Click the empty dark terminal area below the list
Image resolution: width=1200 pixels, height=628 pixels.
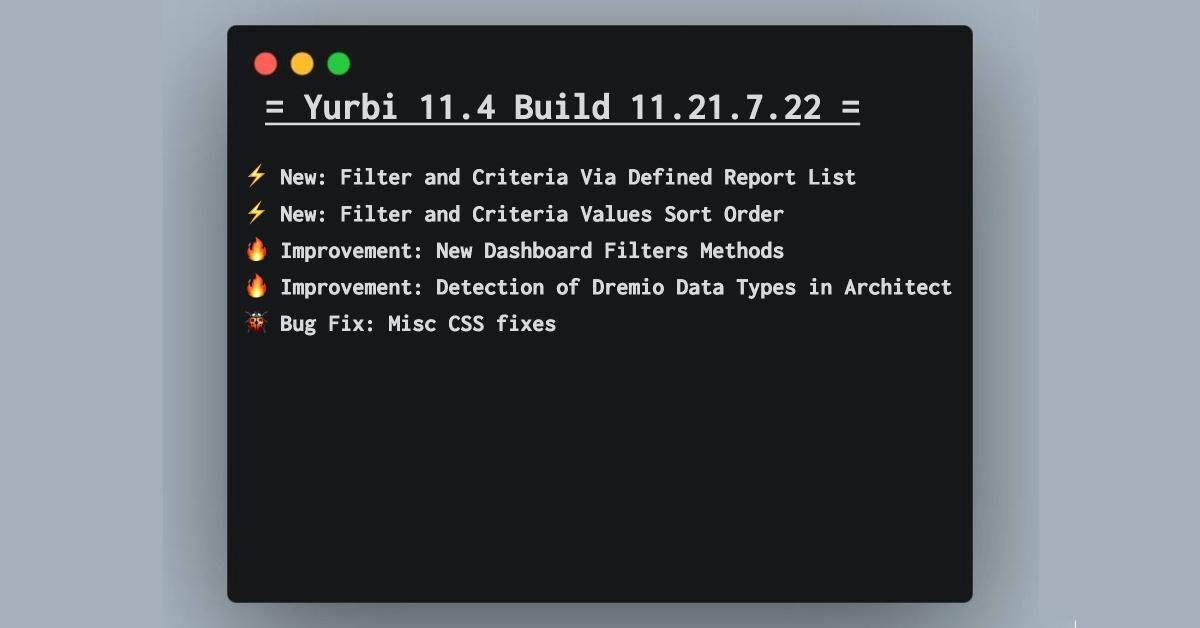[x=600, y=470]
